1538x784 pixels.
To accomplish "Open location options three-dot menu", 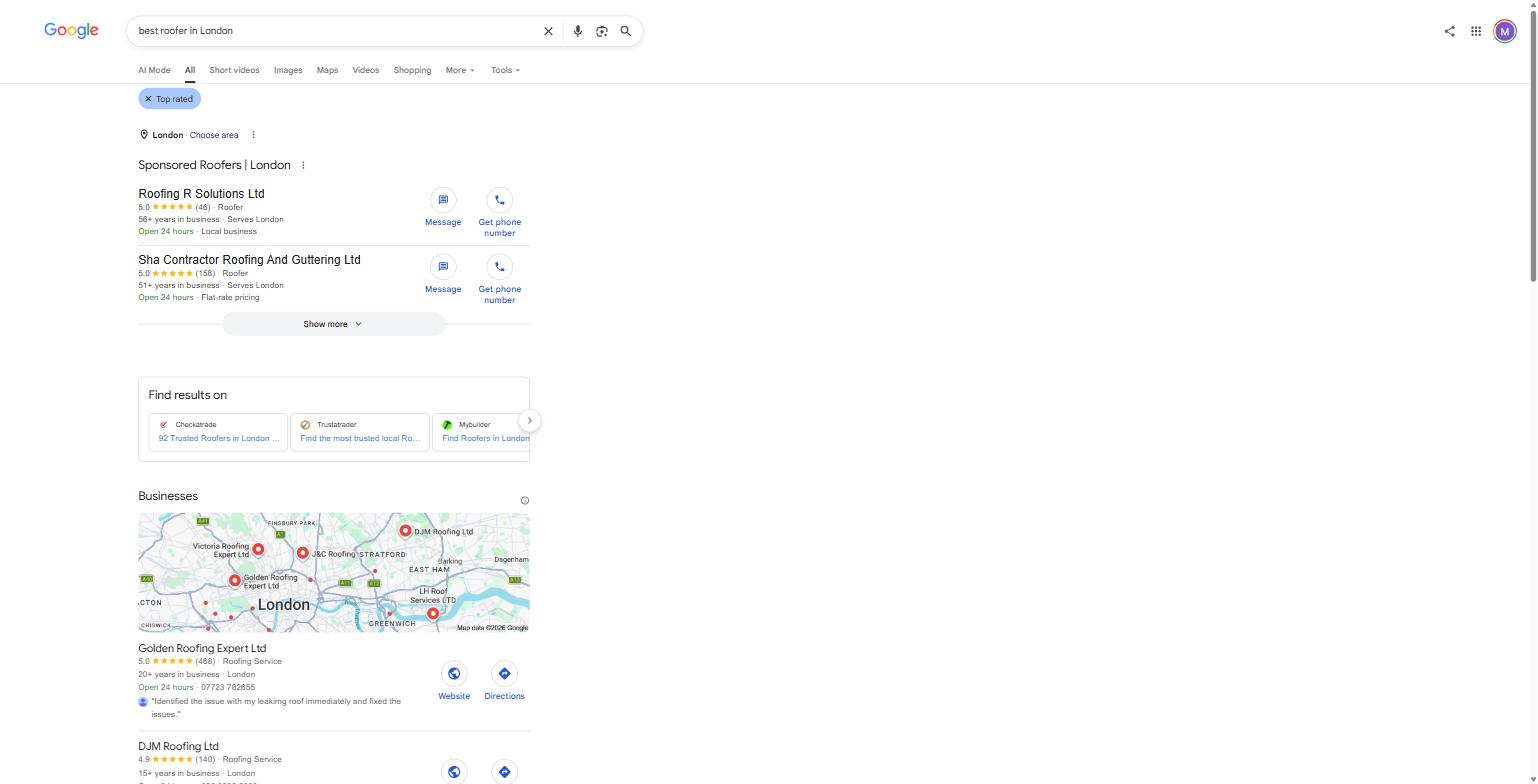I will (253, 135).
